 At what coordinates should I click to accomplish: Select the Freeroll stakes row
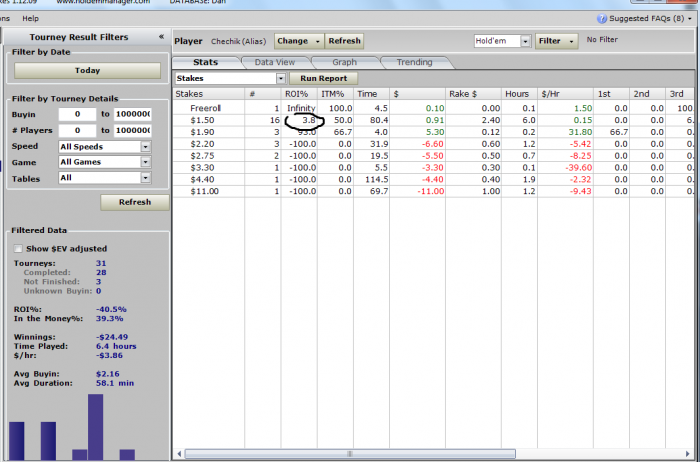pyautogui.click(x=433, y=108)
